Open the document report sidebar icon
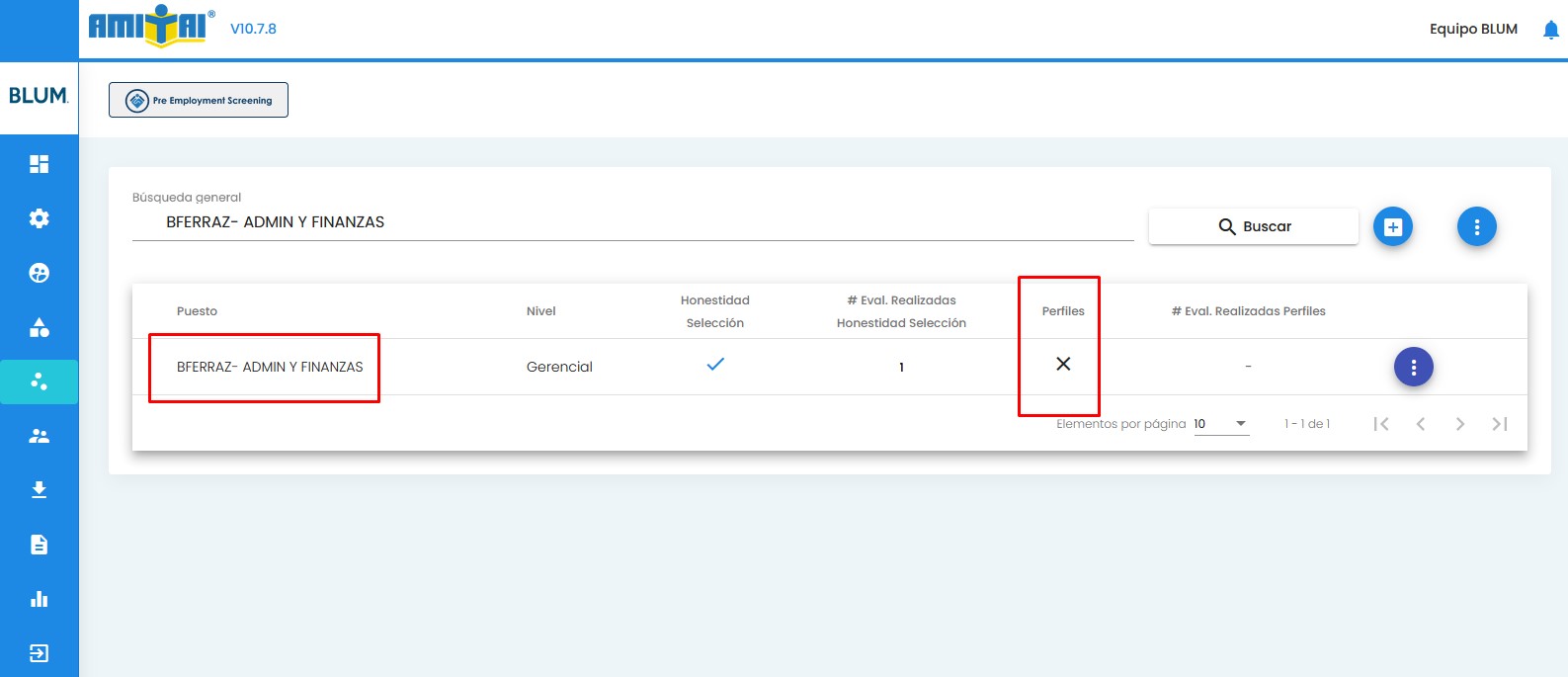 pyautogui.click(x=39, y=545)
